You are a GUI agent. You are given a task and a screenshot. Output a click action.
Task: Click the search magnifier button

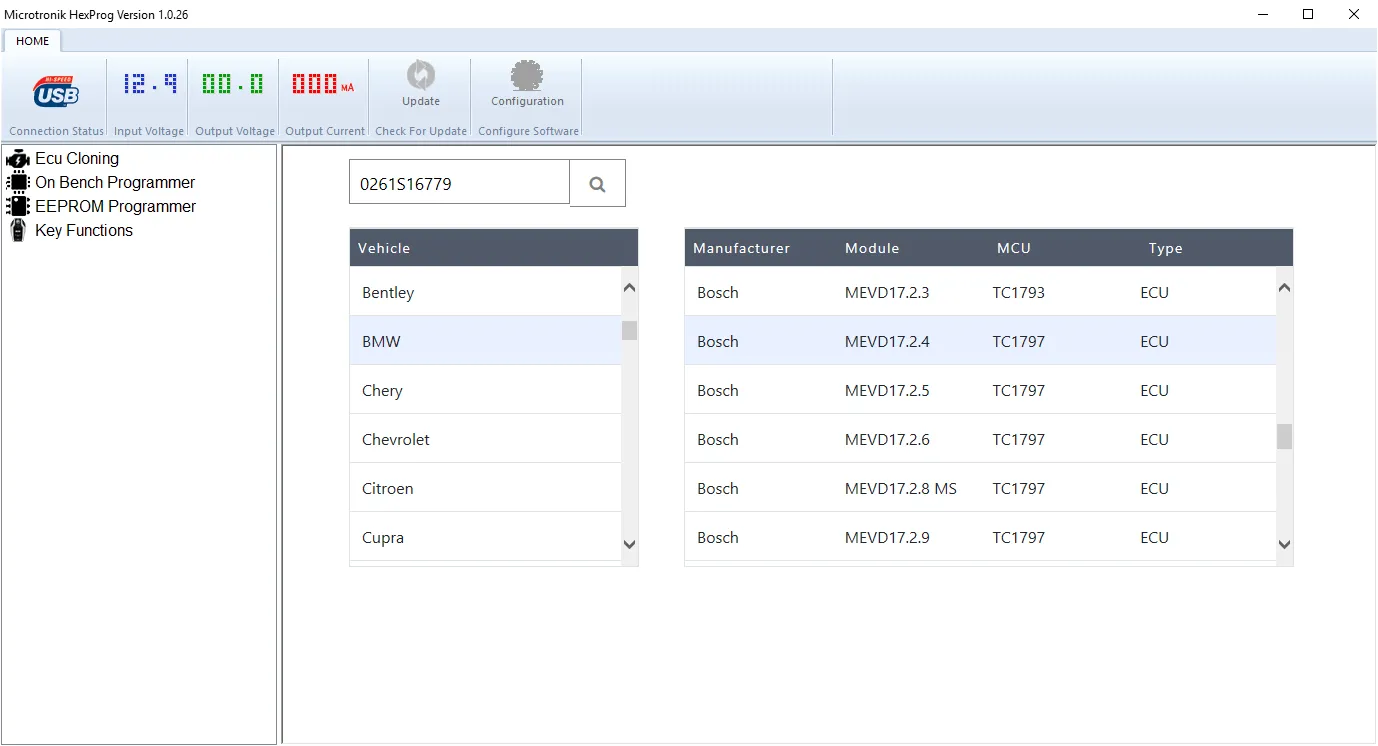pos(598,184)
